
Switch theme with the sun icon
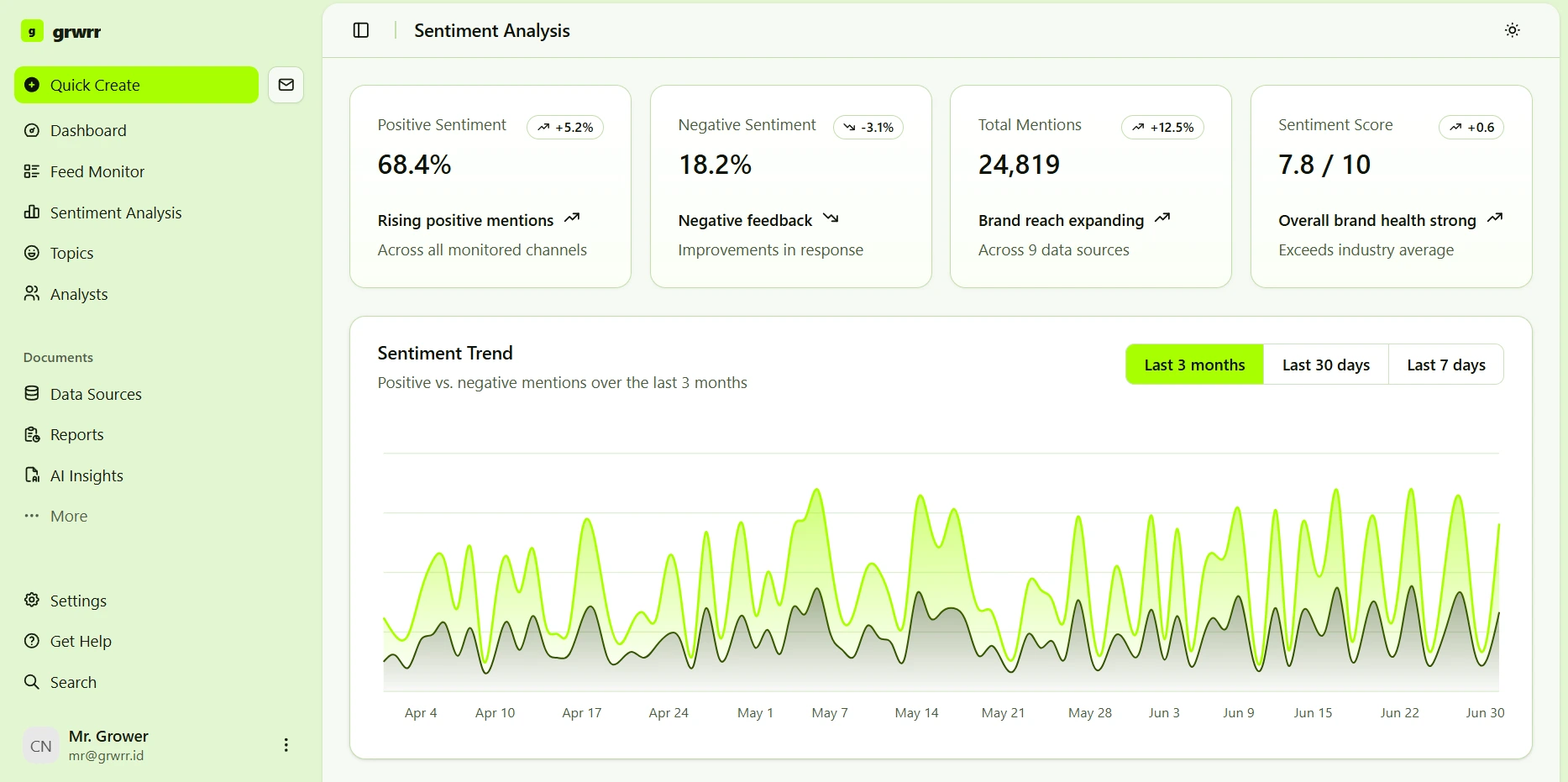click(1512, 30)
